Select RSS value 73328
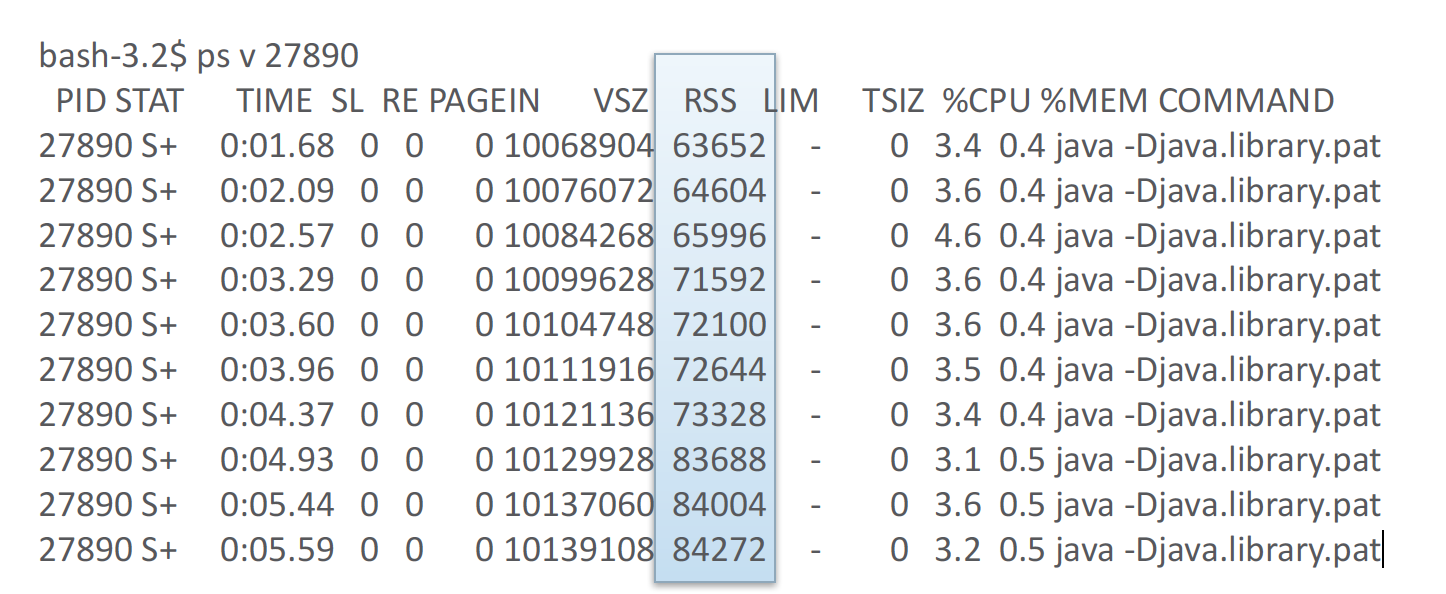The width and height of the screenshot is (1446, 594). click(719, 415)
